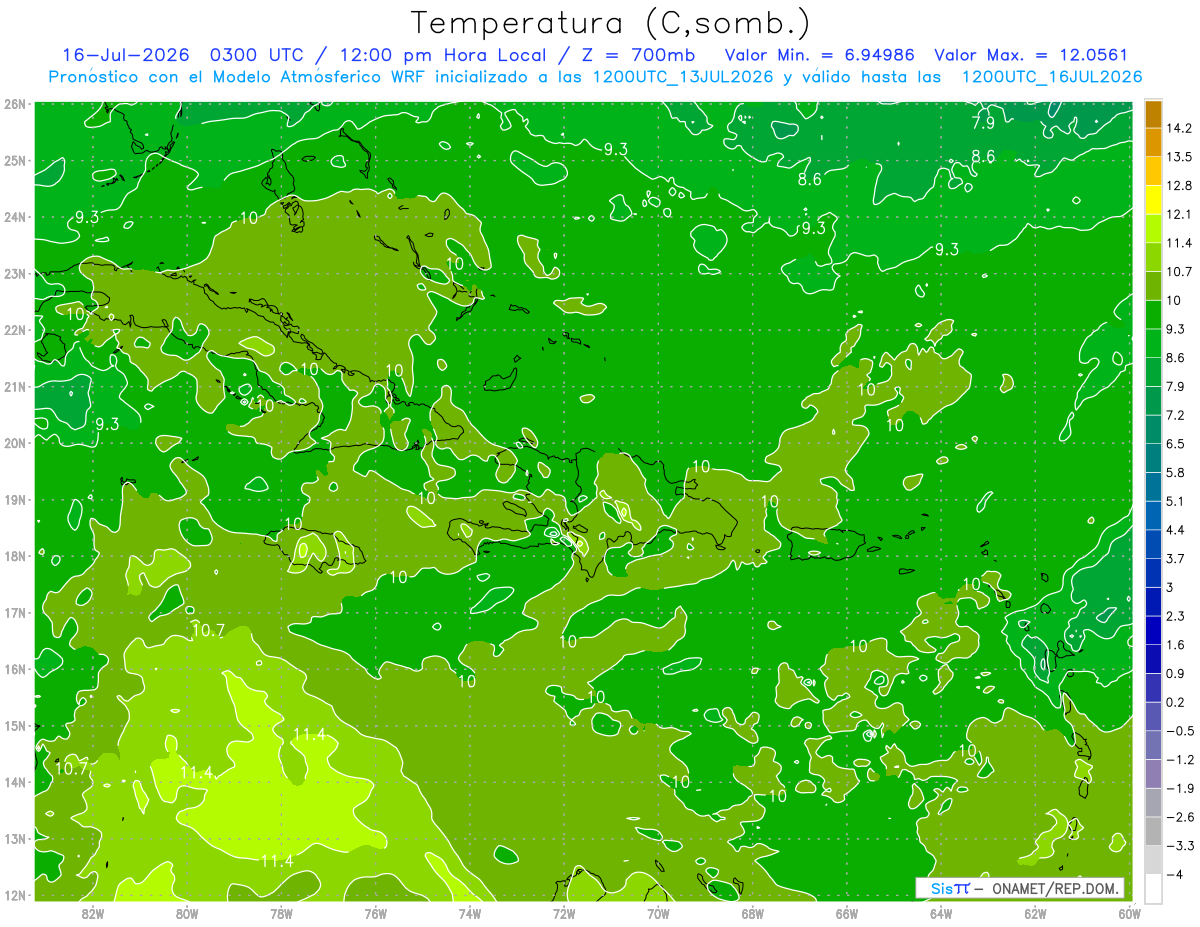Click the 68W longitude axis label
The width and height of the screenshot is (1200, 927).
(753, 913)
